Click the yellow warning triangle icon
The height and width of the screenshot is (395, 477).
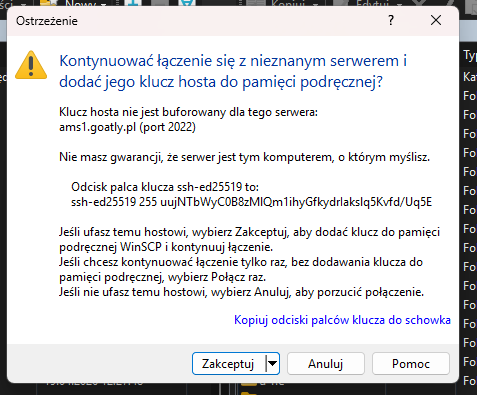31,65
